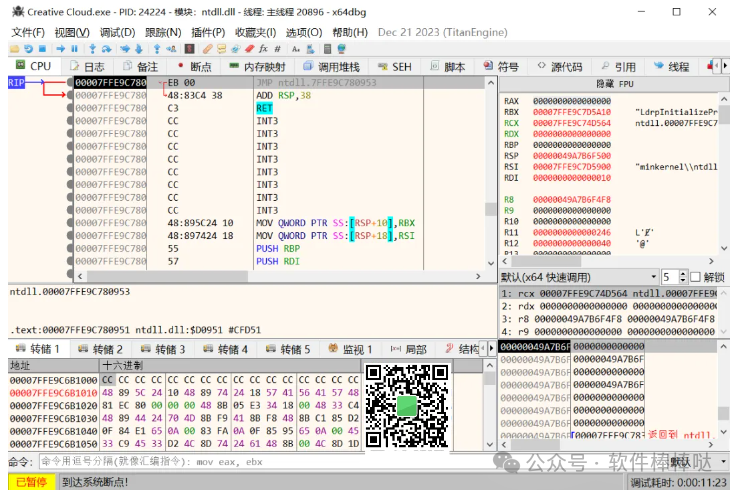Open the 文件(F) menu

[x=28, y=32]
